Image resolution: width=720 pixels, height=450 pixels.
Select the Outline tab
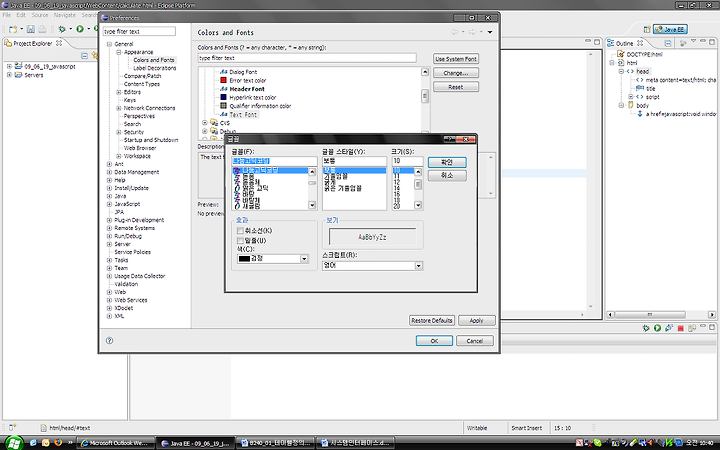pyautogui.click(x=624, y=43)
